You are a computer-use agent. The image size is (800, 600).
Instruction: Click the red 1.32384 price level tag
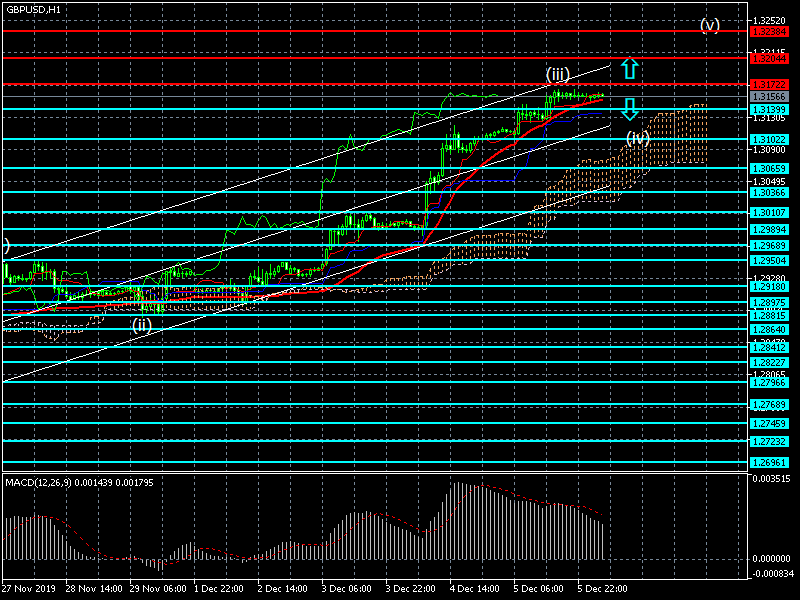pyautogui.click(x=769, y=32)
